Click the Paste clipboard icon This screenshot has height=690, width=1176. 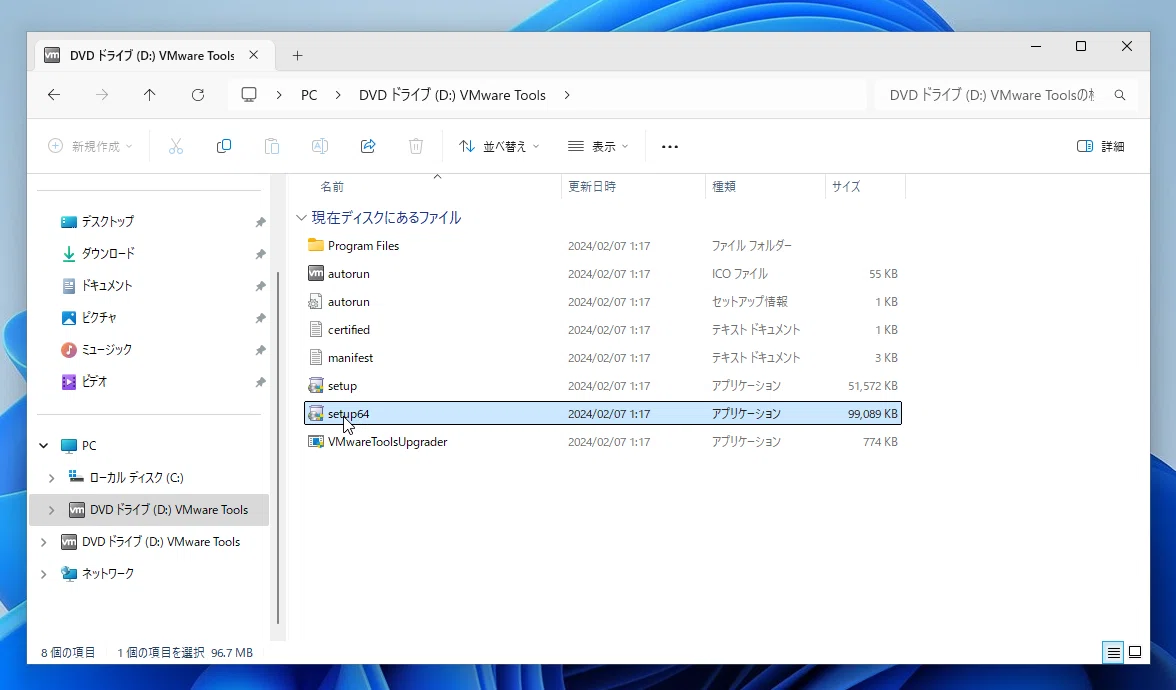tap(272, 146)
